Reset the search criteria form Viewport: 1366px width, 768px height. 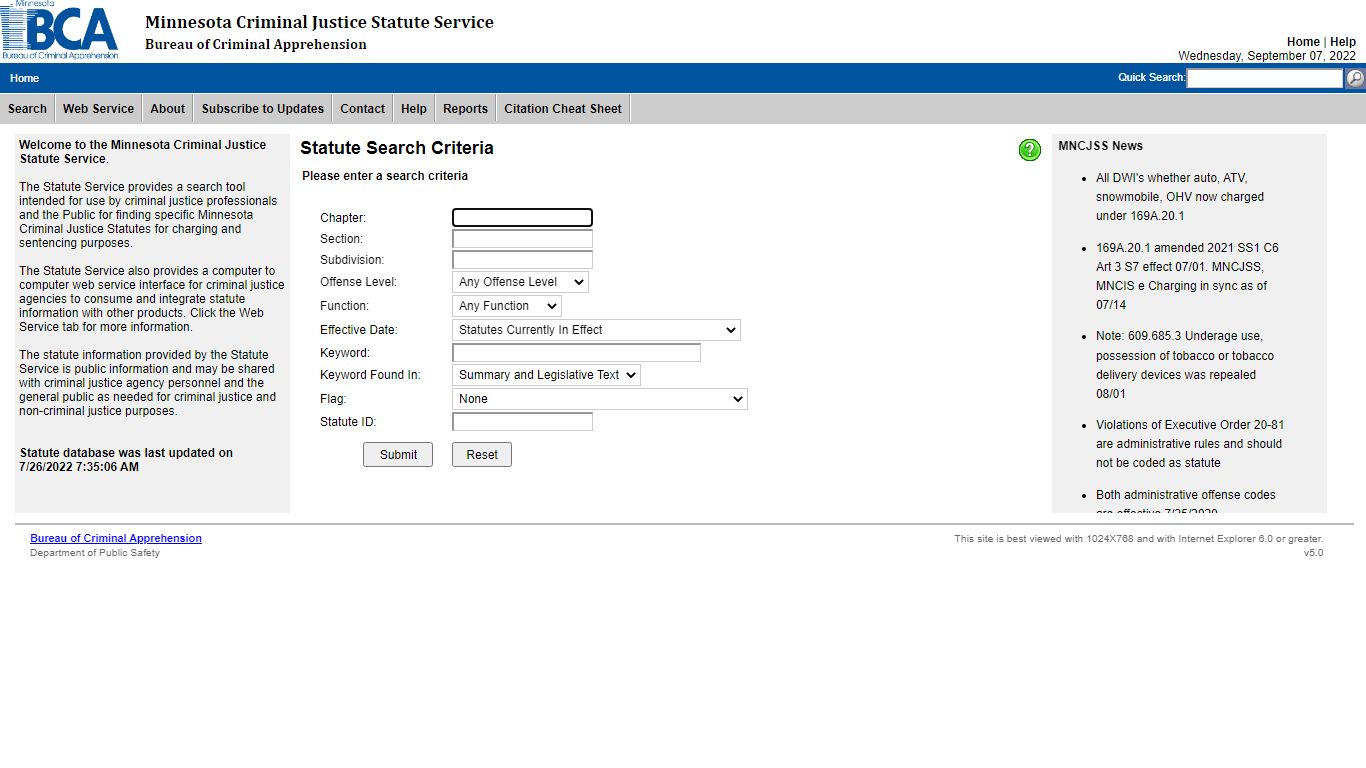(x=482, y=455)
